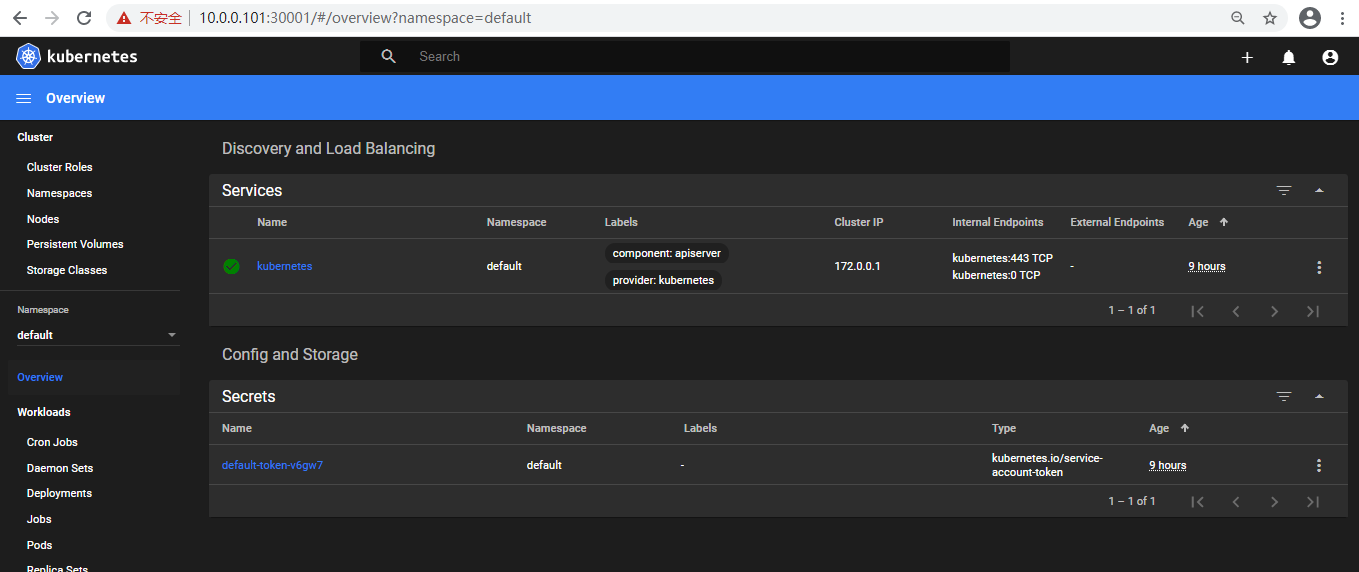Viewport: 1359px width, 572px height.
Task: Collapse the Services card
Action: pos(1319,190)
